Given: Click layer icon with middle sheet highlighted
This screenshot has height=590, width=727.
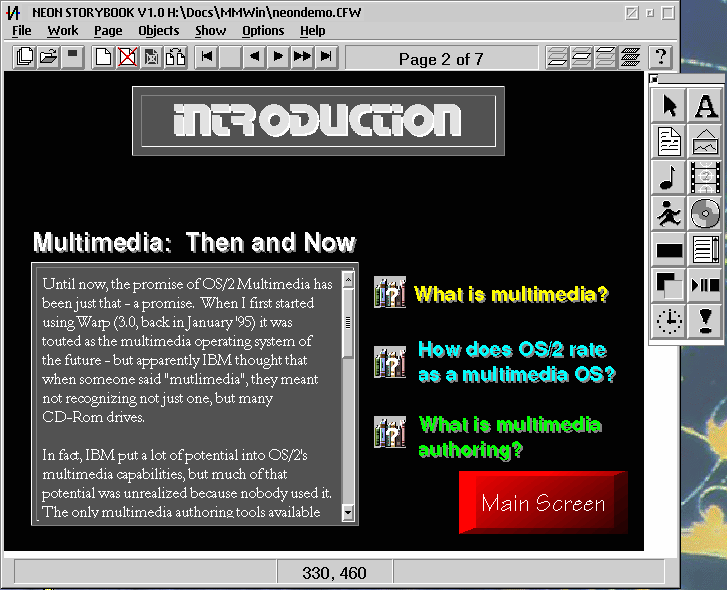Looking at the screenshot, I should (x=581, y=57).
